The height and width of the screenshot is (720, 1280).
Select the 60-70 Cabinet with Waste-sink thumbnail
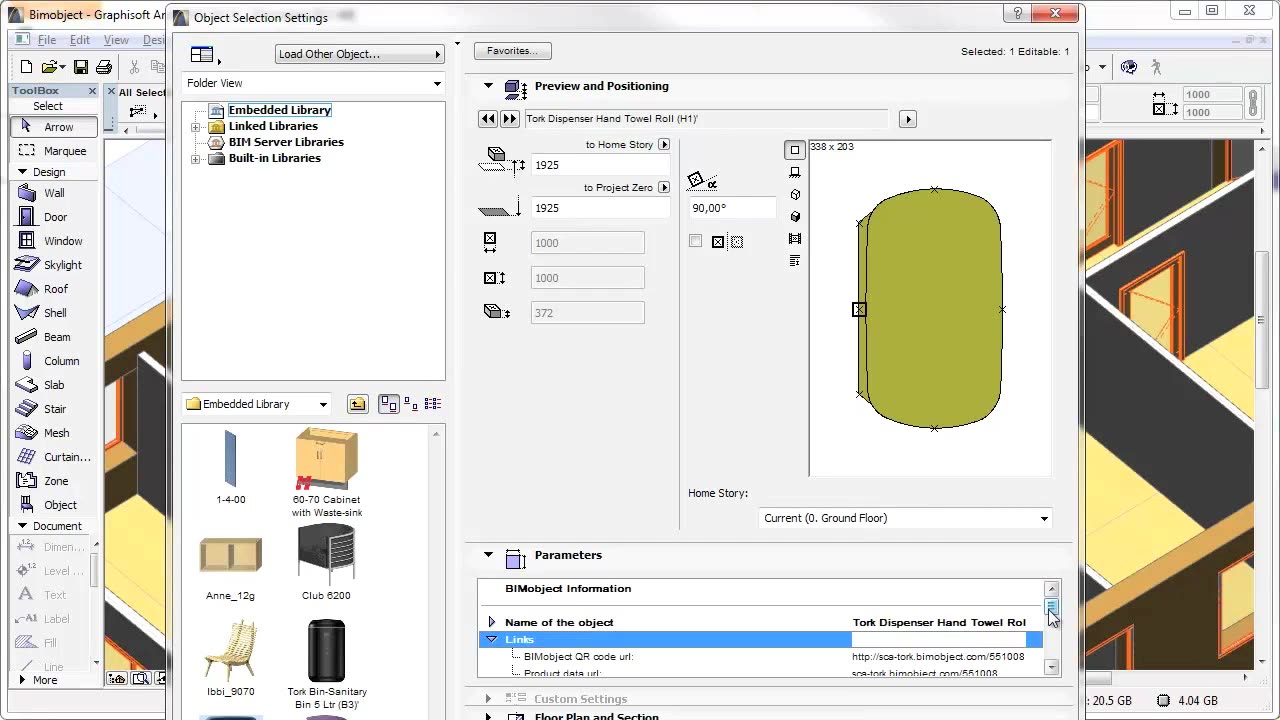pos(326,473)
